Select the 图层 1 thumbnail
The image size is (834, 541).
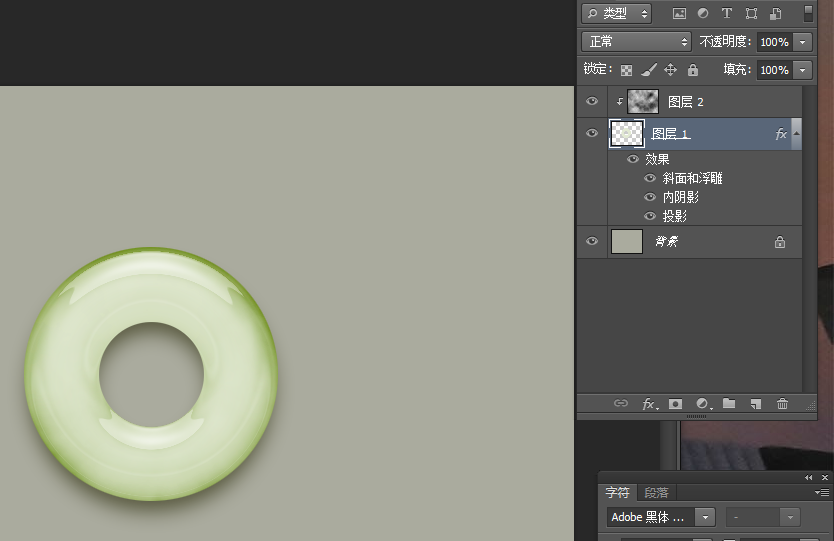627,134
